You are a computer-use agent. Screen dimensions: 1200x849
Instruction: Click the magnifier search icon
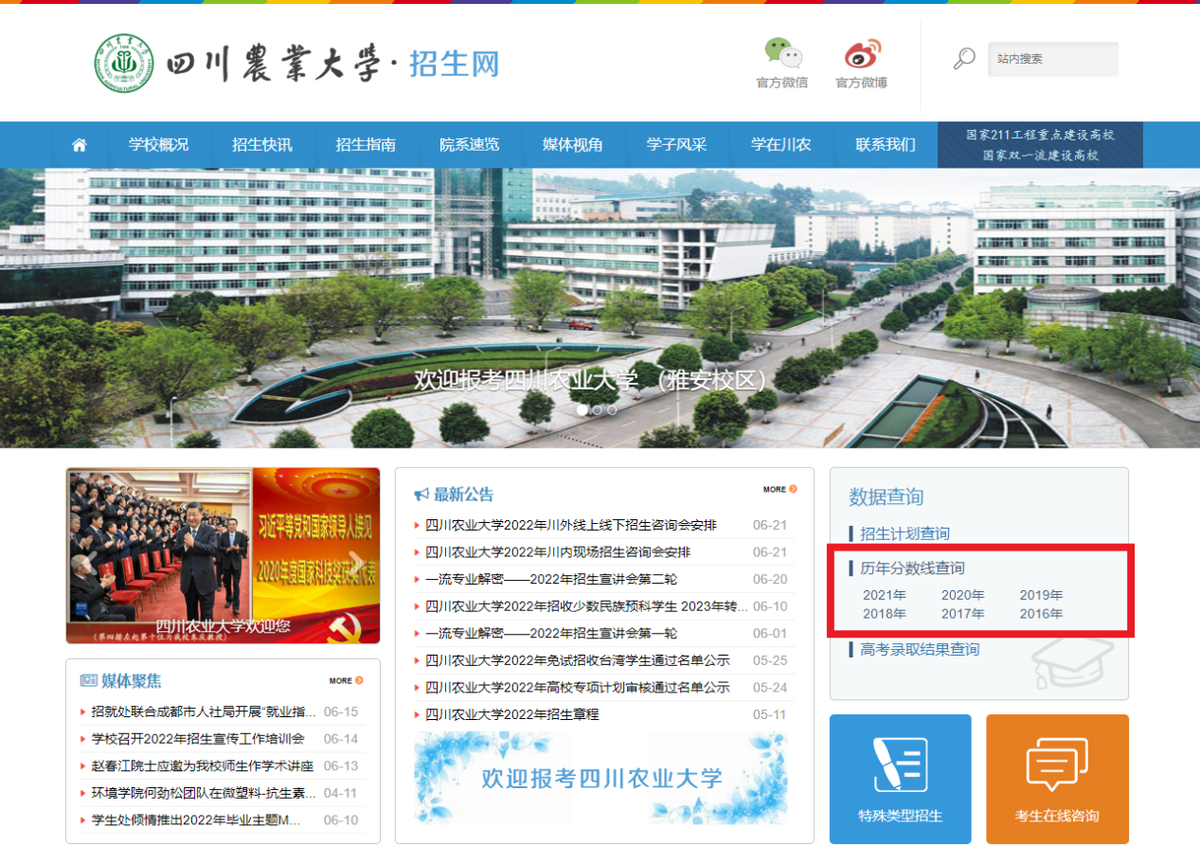(963, 58)
